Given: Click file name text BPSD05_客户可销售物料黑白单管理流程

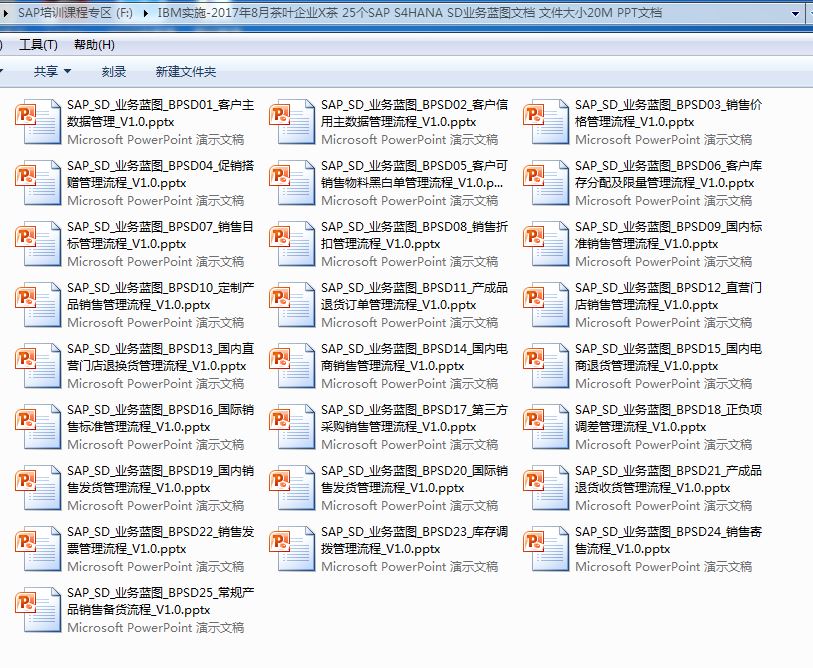Looking at the screenshot, I should tap(414, 174).
